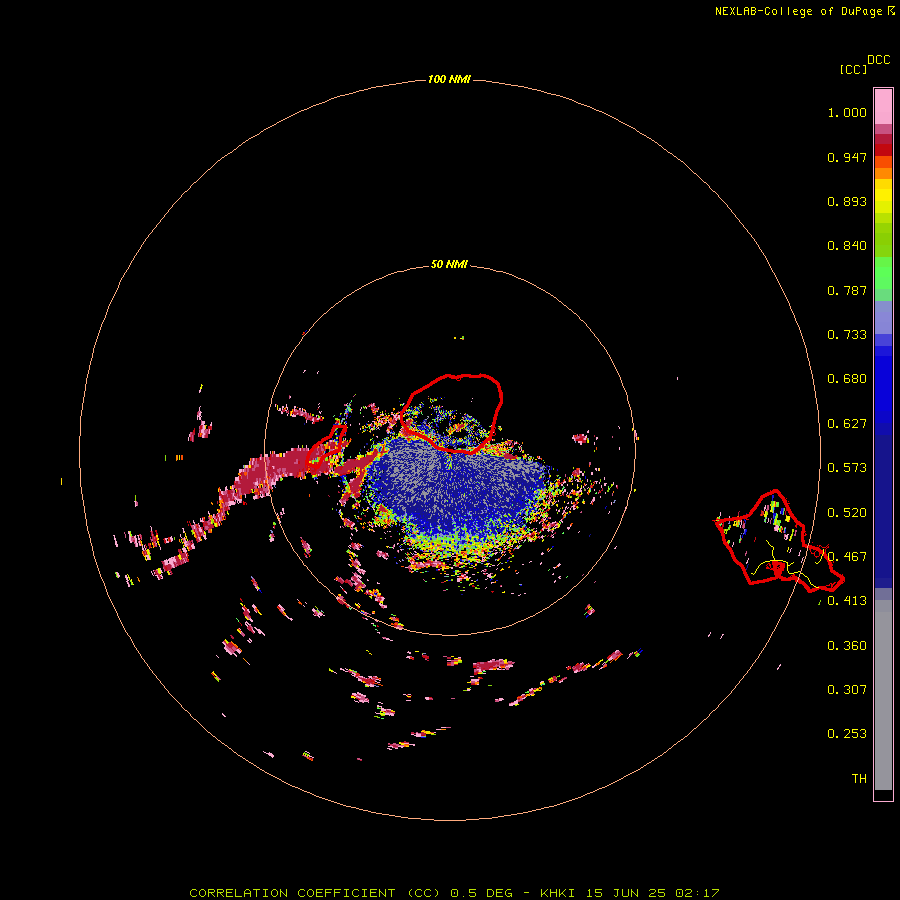Viewport: 900px width, 900px height.
Task: Click the 0.360 scale value
Action: 847,646
